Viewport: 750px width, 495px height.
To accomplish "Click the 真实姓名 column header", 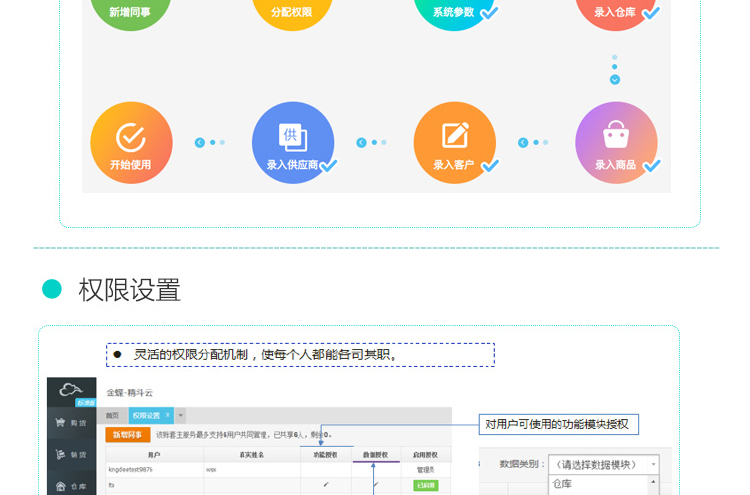I will coord(252,454).
